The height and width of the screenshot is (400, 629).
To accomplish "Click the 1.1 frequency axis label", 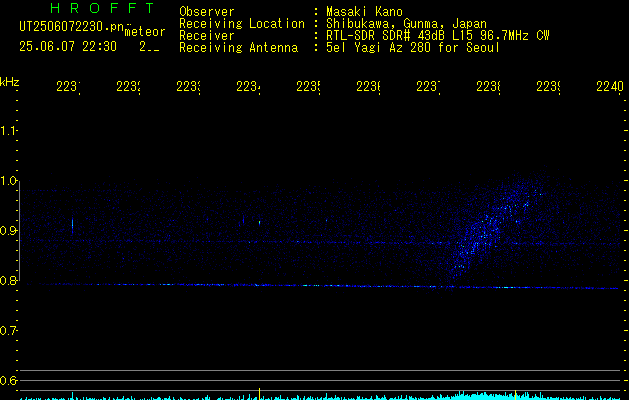I will 8,130.
